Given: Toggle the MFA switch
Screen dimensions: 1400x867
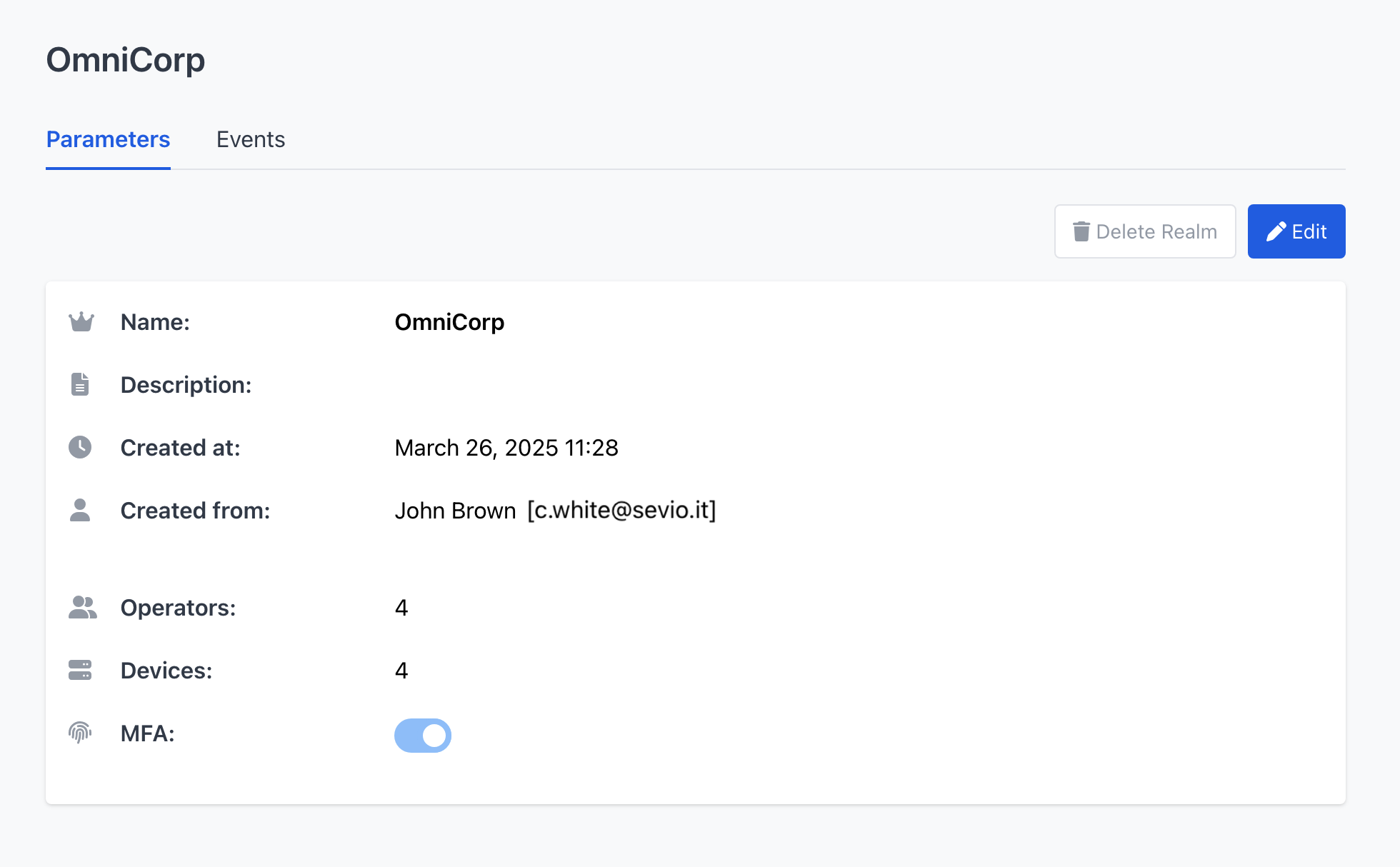Looking at the screenshot, I should click(x=423, y=735).
